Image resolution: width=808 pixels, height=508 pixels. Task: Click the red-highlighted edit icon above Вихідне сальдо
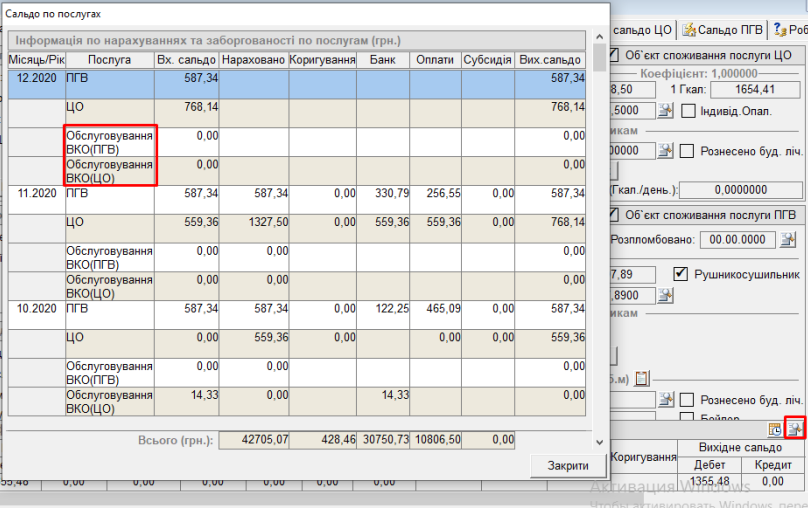(795, 429)
